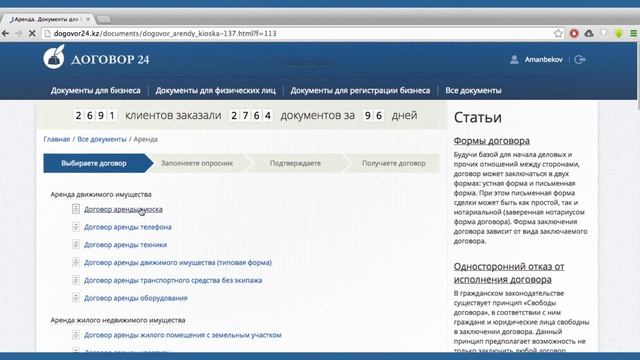Click document icon beside движимого имущества (типовая форма)

[x=76, y=262]
